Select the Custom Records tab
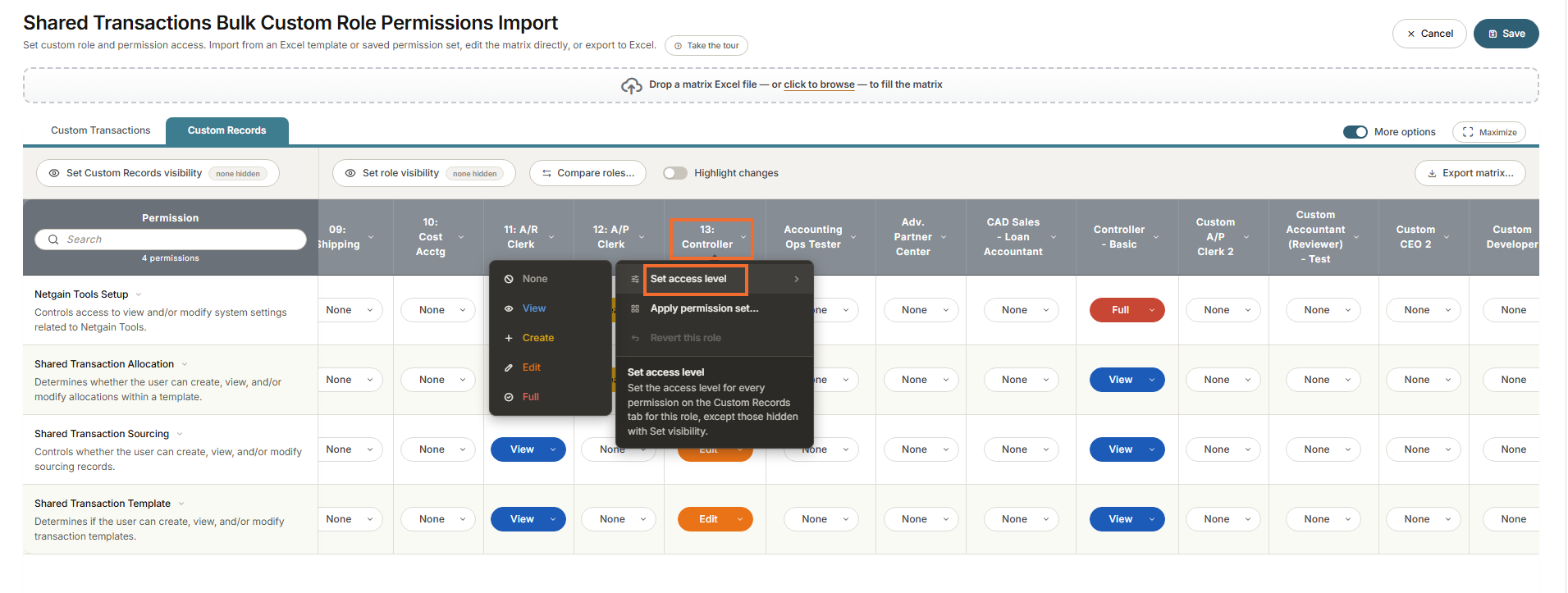The width and height of the screenshot is (1568, 593). point(227,130)
